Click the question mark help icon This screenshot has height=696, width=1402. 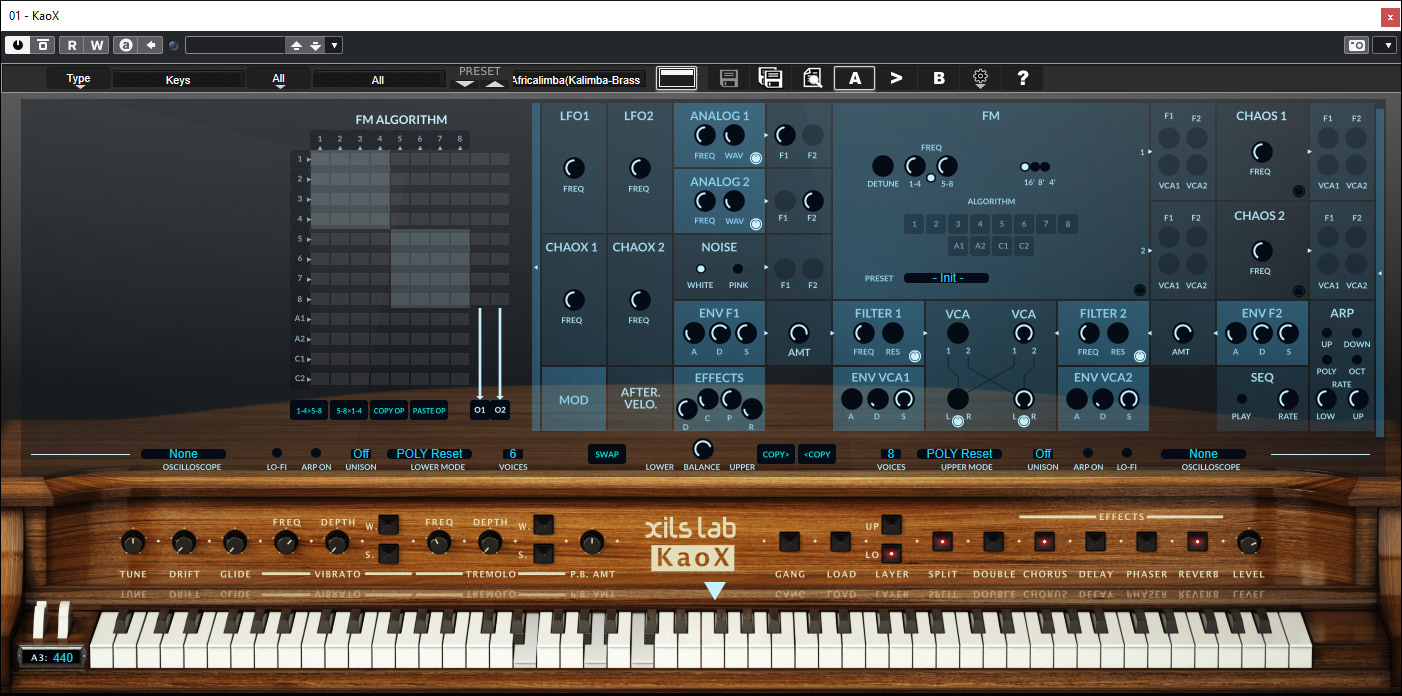pyautogui.click(x=1022, y=78)
